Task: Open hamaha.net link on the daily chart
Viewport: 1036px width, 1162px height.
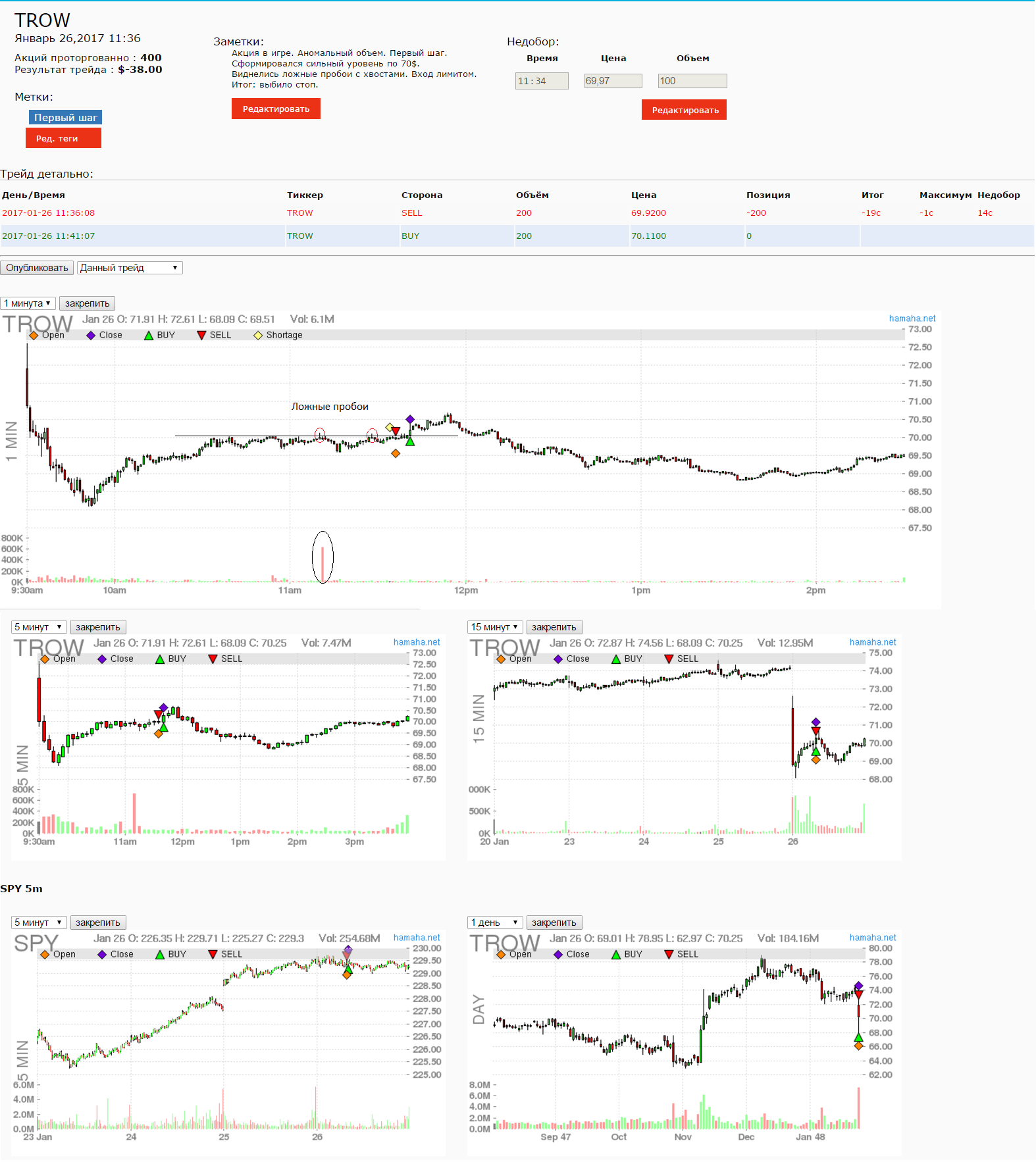Action: click(x=873, y=938)
